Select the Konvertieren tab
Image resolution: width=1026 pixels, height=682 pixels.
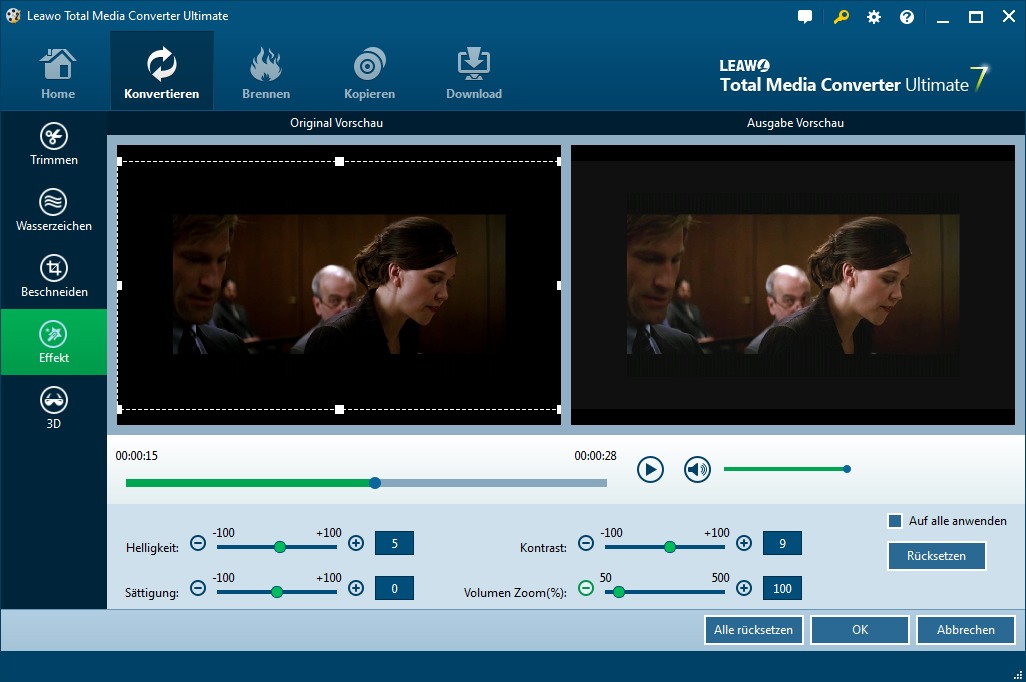(x=162, y=71)
